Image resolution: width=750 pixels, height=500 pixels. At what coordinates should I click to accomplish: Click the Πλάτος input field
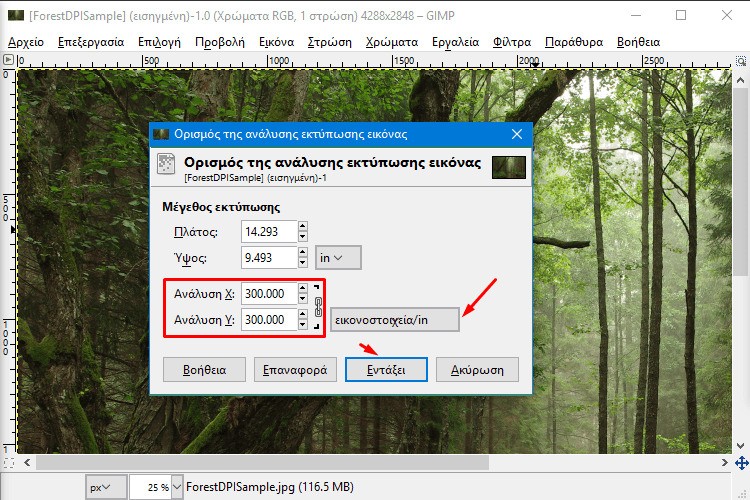pyautogui.click(x=269, y=232)
